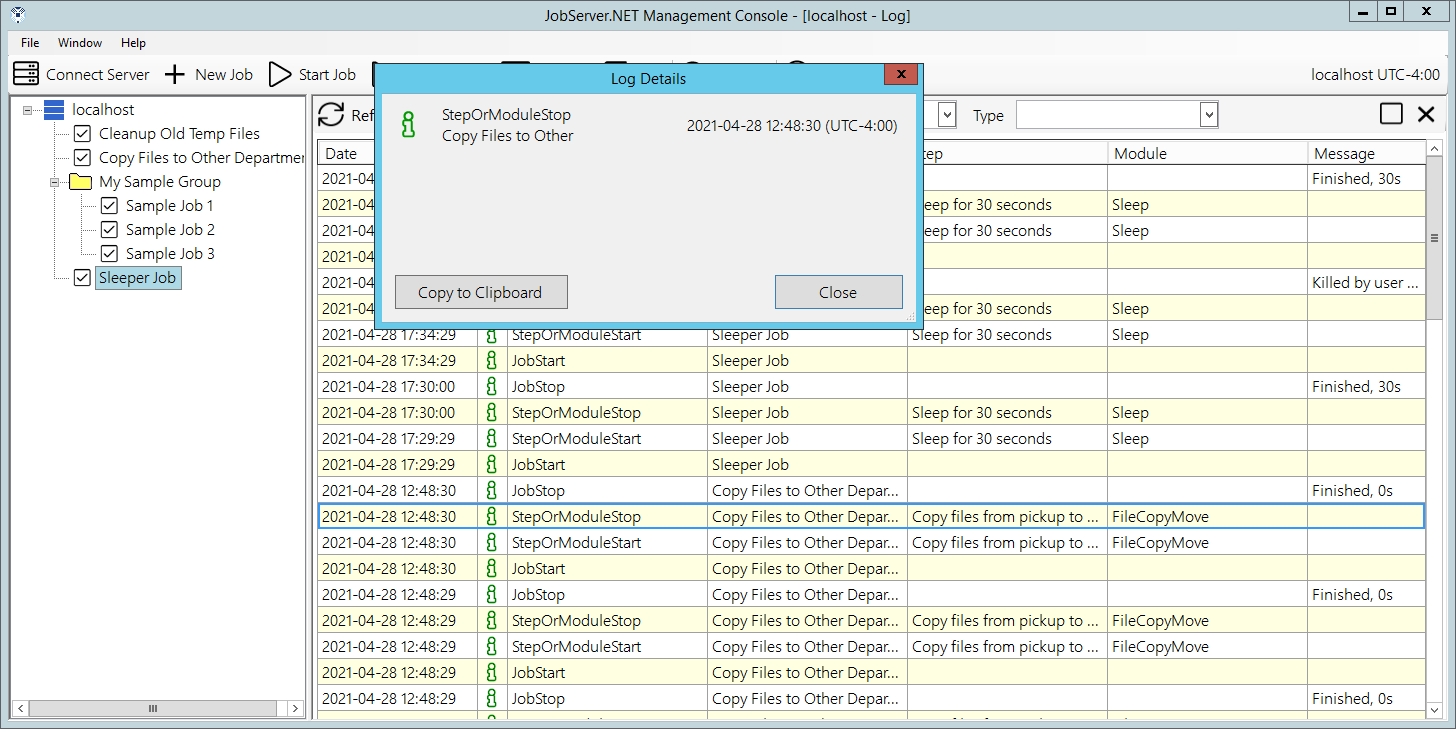The width and height of the screenshot is (1456, 729).
Task: Click the maximize panel square icon
Action: point(1391,114)
